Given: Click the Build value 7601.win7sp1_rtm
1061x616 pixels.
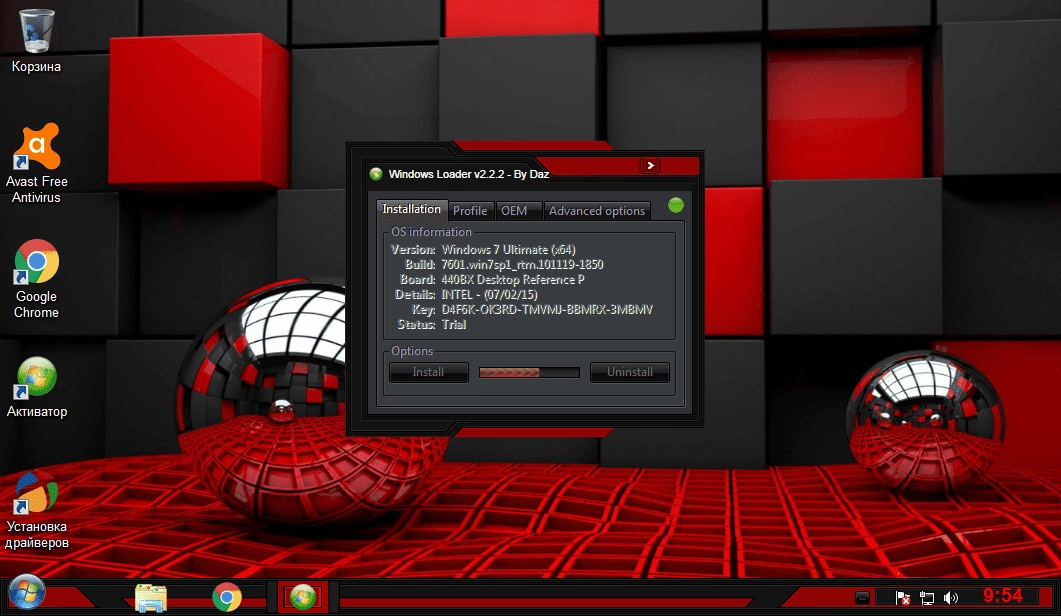Looking at the screenshot, I should pyautogui.click(x=522, y=265).
